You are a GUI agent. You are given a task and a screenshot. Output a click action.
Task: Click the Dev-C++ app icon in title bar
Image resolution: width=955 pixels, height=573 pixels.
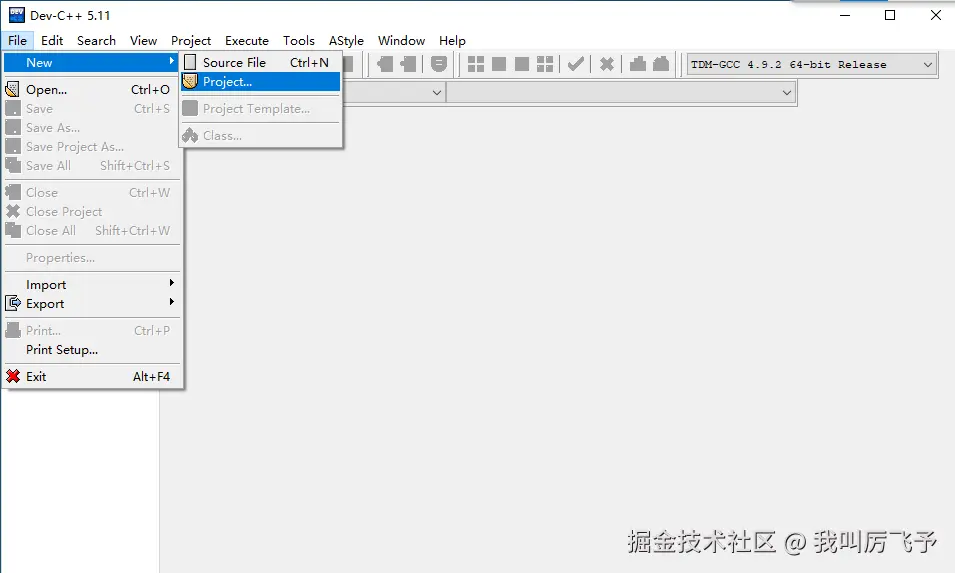(x=16, y=15)
